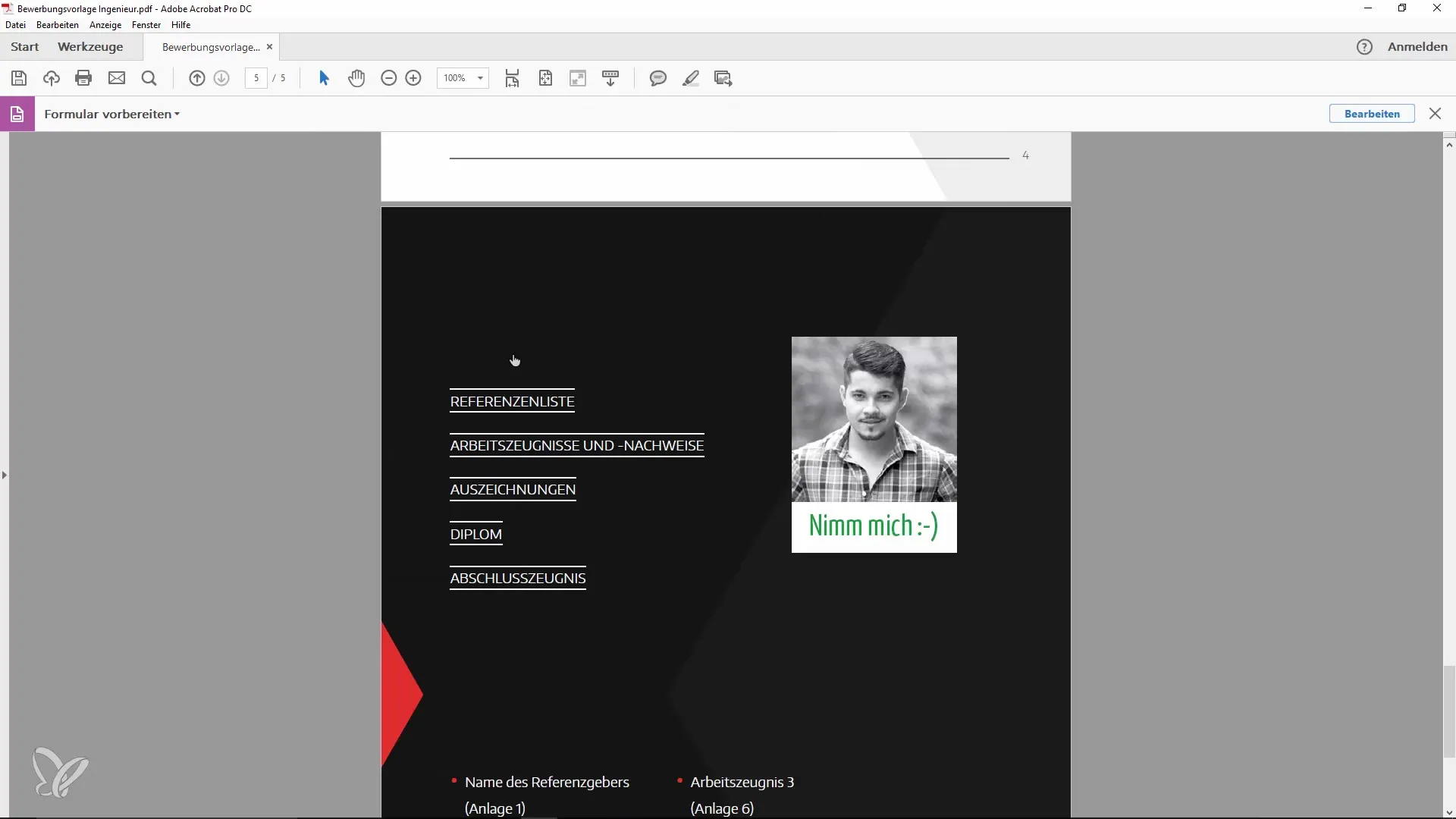Screen dimensions: 1456x819
Task: Open the Datei menu
Action: [x=15, y=25]
